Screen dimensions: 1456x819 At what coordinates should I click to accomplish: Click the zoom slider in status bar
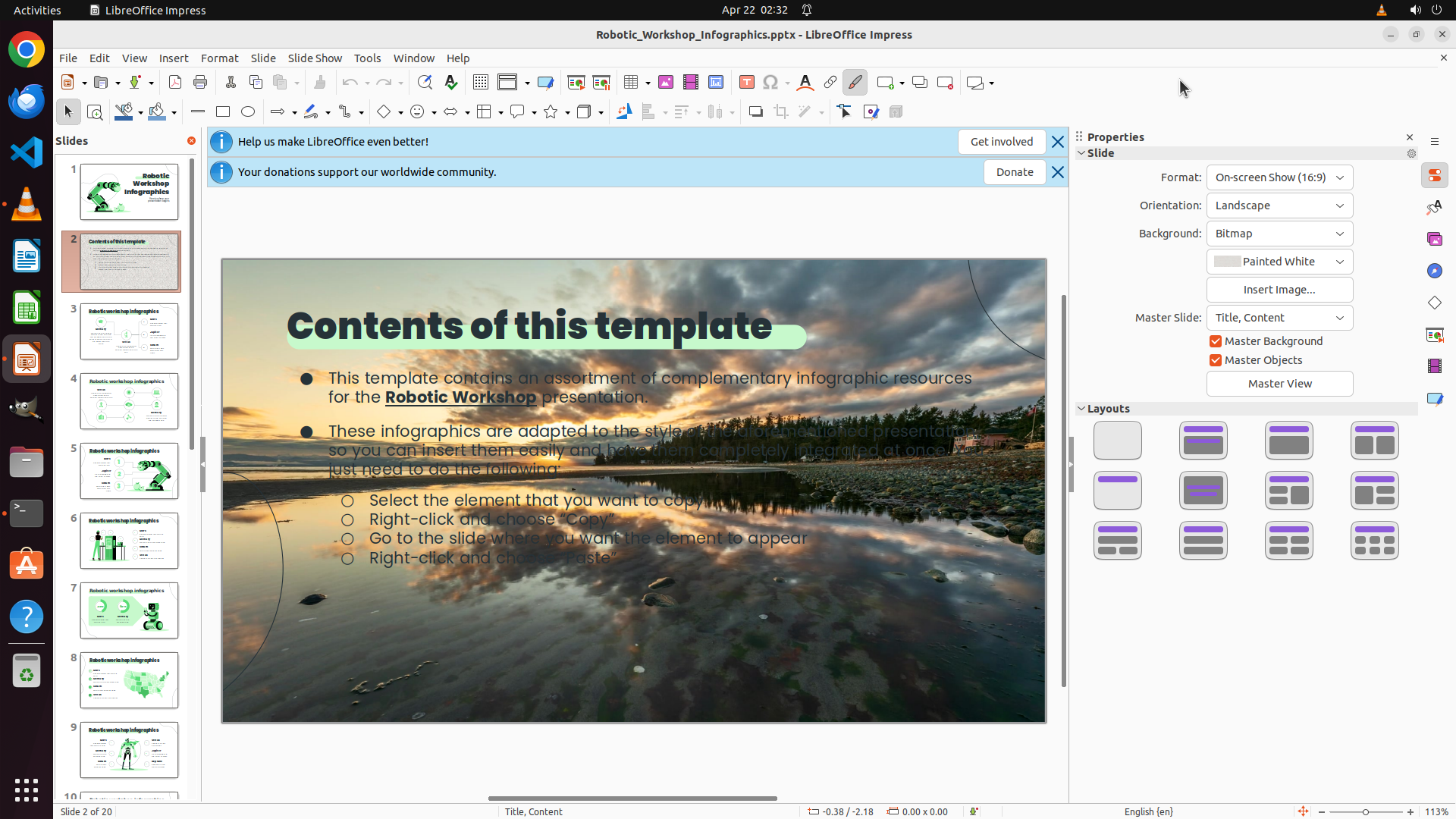[1365, 811]
